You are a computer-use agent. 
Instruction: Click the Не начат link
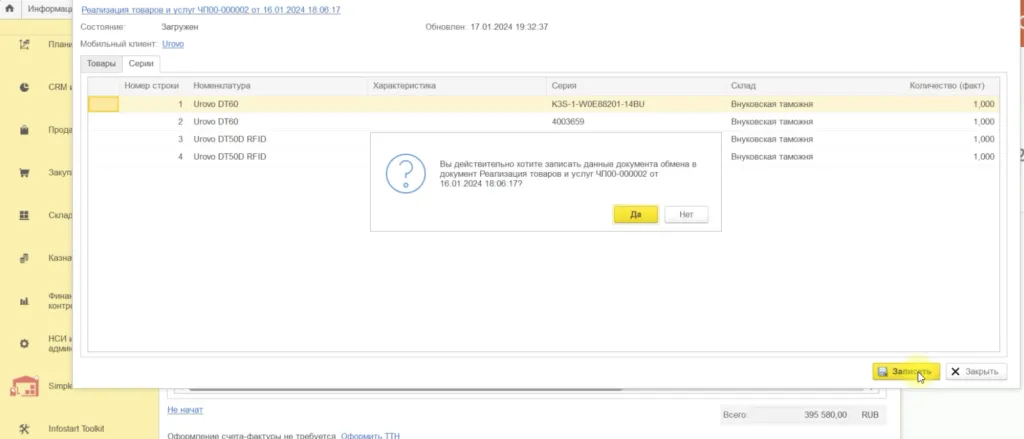(185, 410)
